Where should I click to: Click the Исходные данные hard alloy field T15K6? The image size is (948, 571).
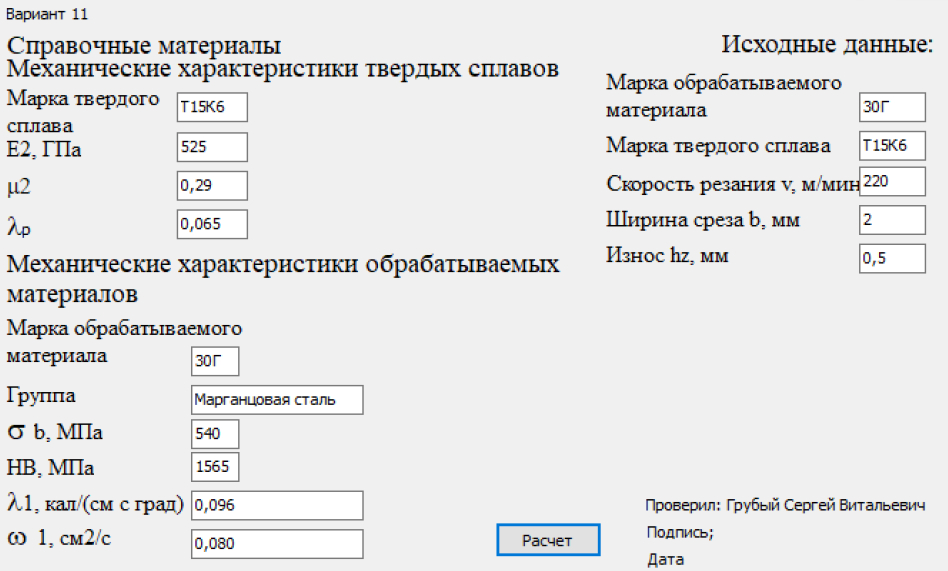[x=892, y=146]
